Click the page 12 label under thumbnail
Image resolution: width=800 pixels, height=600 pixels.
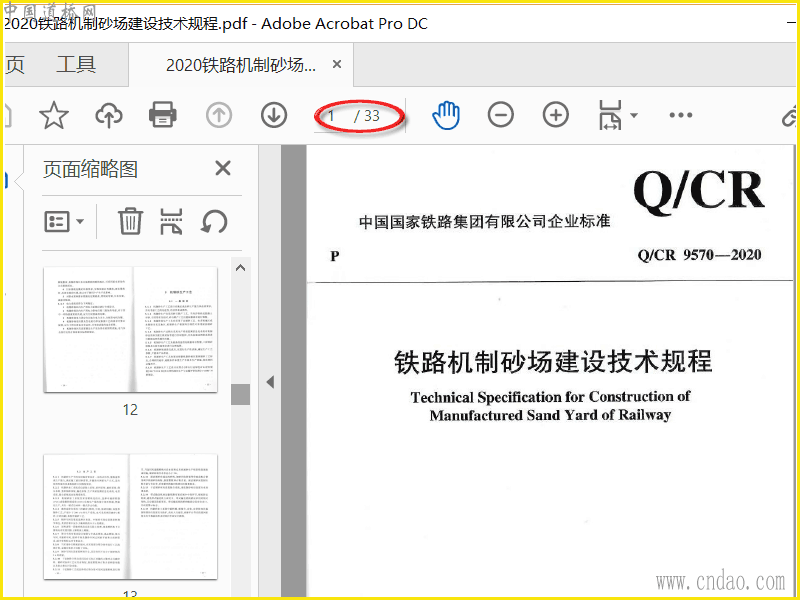[130, 410]
